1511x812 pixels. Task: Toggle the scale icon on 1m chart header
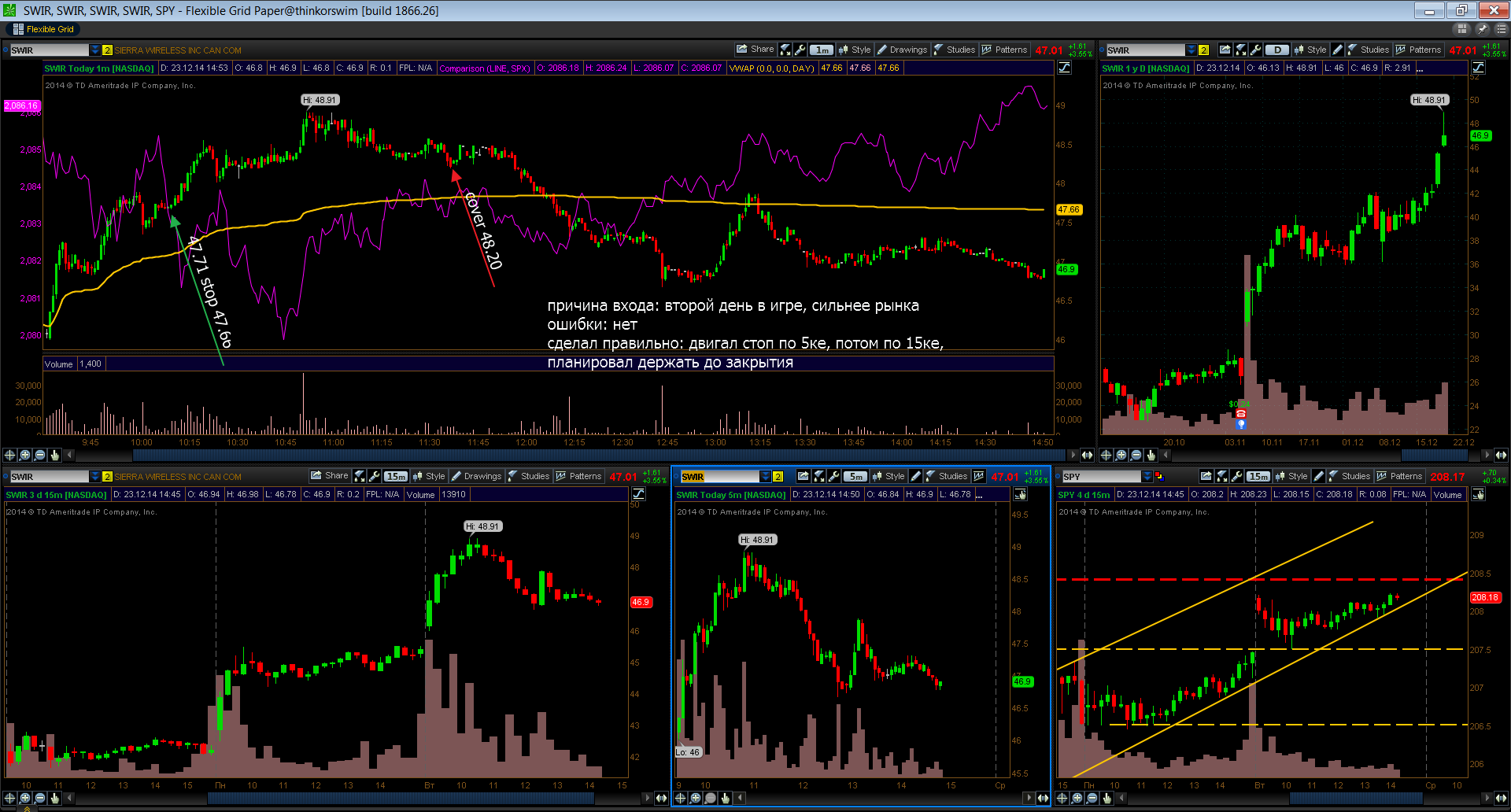[1064, 68]
